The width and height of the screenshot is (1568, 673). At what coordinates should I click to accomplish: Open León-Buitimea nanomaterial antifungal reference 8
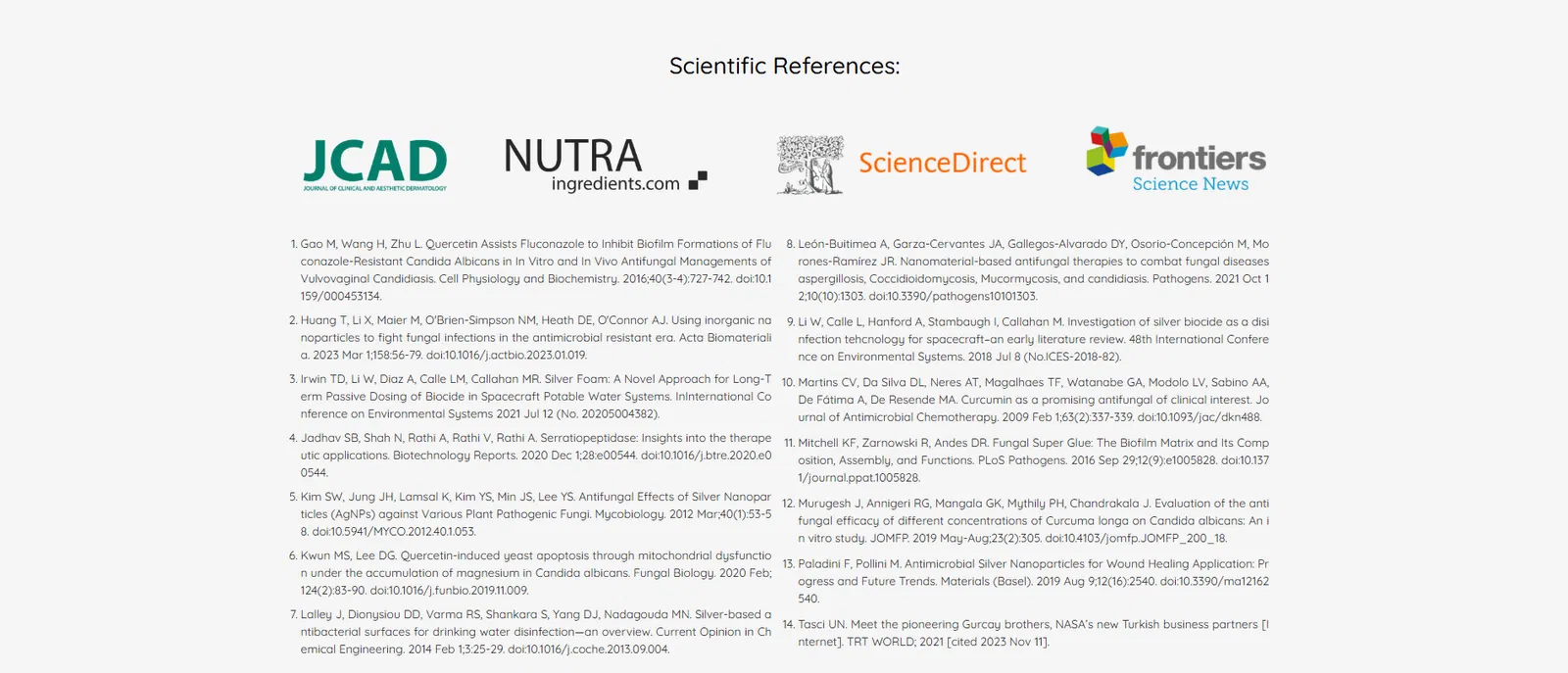[x=1033, y=269]
